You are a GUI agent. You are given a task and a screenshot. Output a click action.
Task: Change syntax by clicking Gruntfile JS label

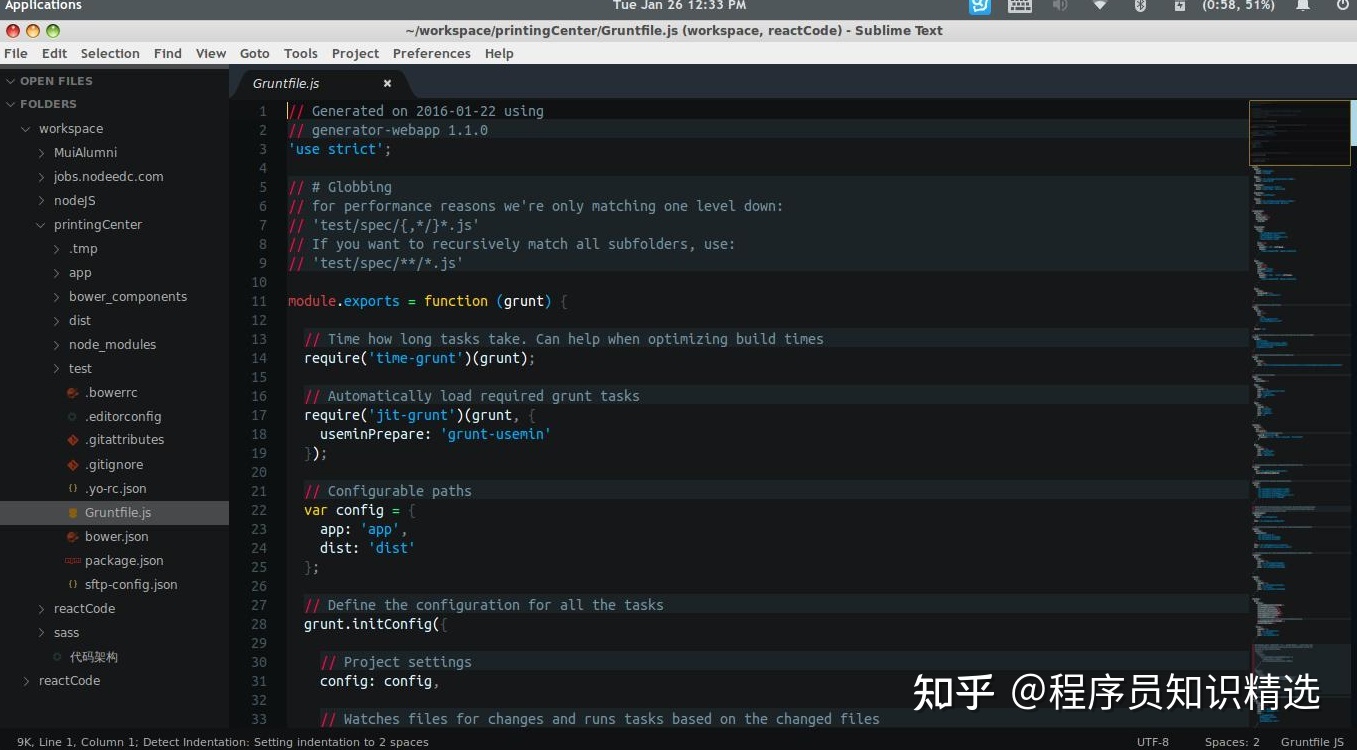click(x=1312, y=741)
